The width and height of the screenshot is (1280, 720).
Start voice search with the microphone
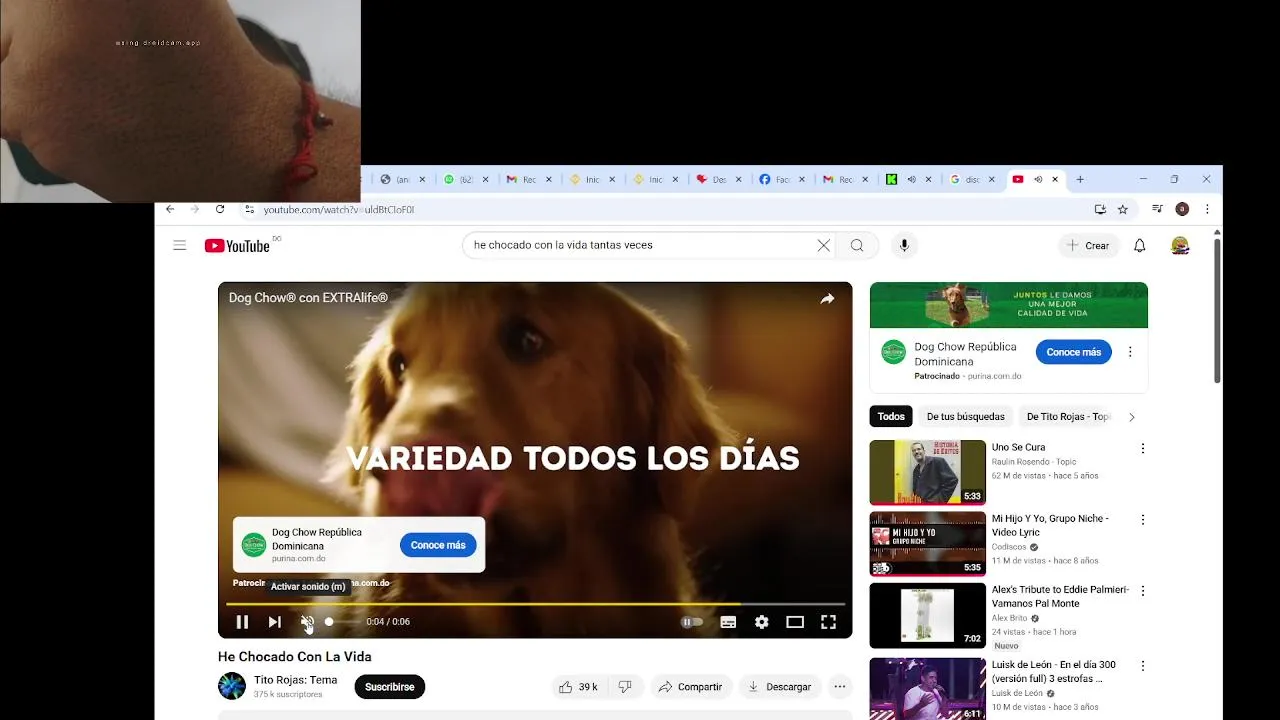click(904, 245)
